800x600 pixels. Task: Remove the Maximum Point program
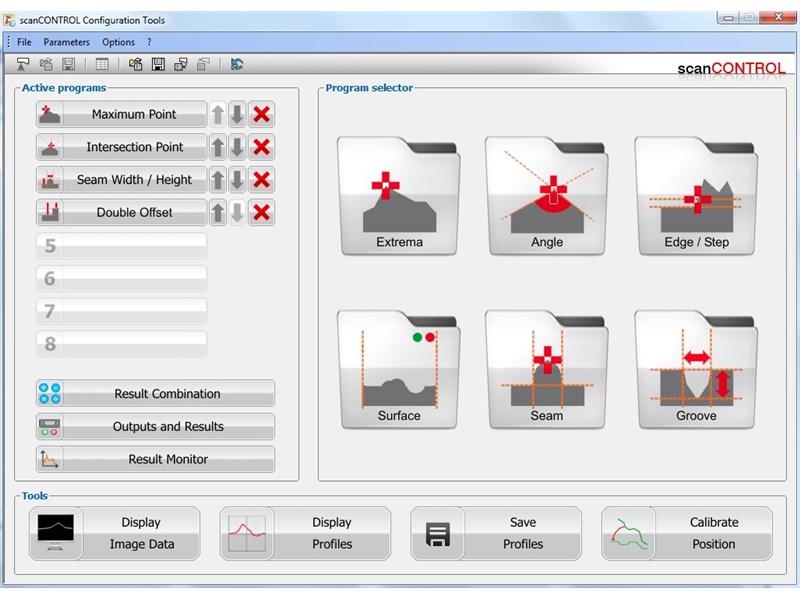262,114
